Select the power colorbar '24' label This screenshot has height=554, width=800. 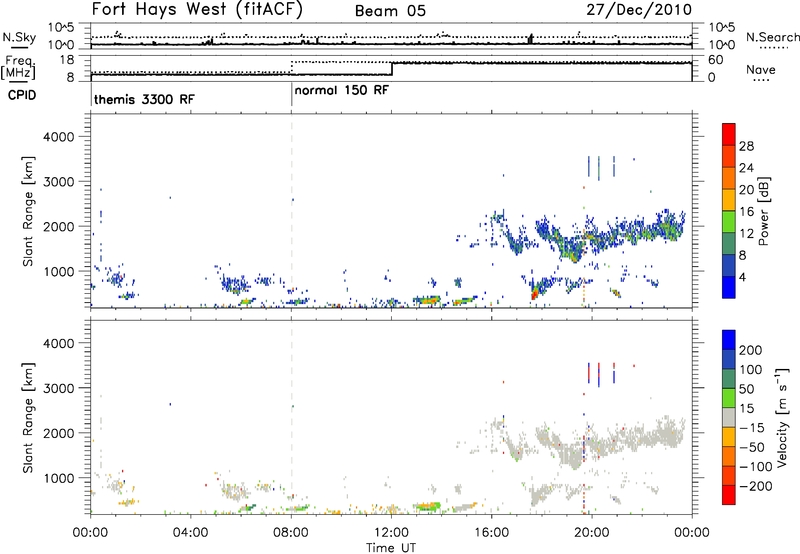(x=746, y=168)
